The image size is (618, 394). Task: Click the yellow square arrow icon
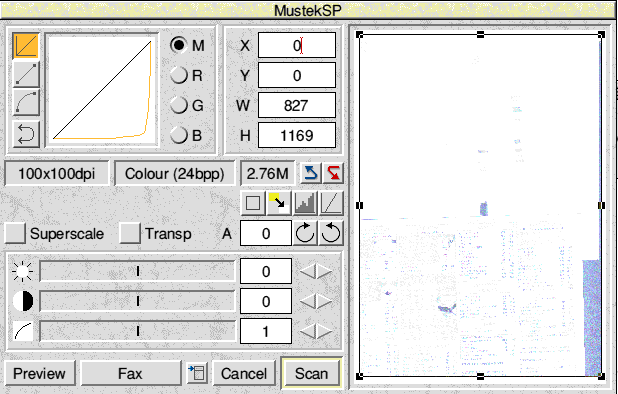point(279,203)
